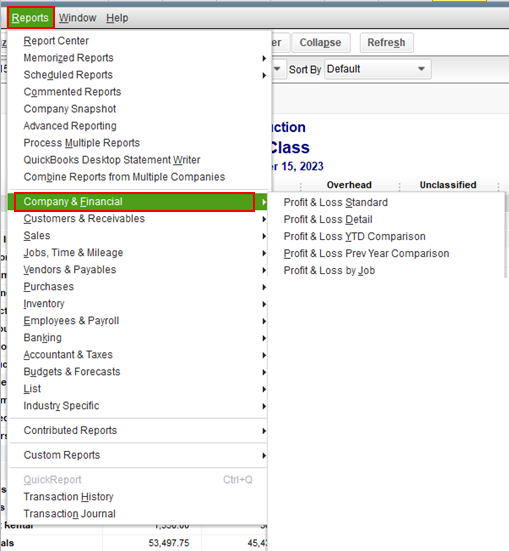Run Profit & Loss YTD Comparison
This screenshot has height=551, width=509.
(386, 236)
